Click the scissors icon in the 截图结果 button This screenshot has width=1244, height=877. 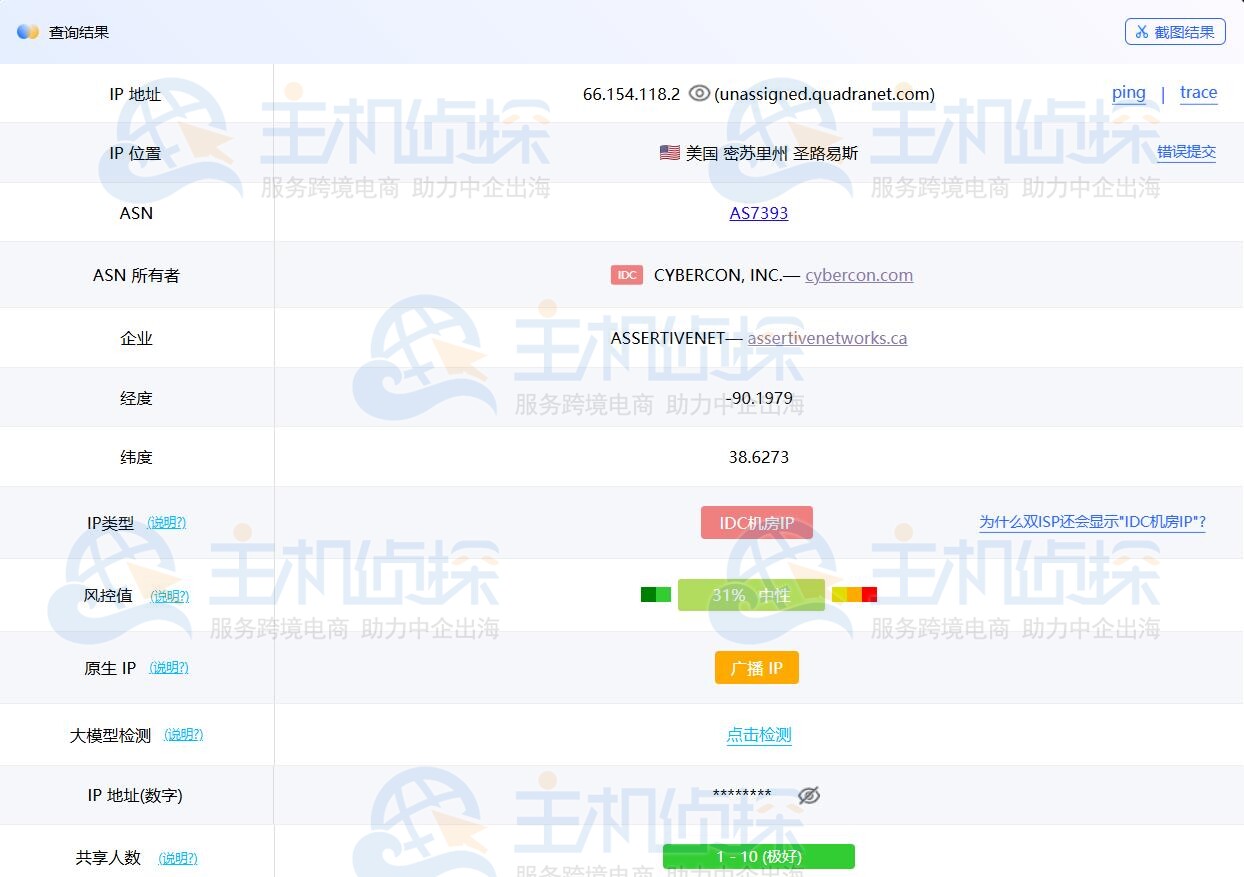pos(1141,31)
